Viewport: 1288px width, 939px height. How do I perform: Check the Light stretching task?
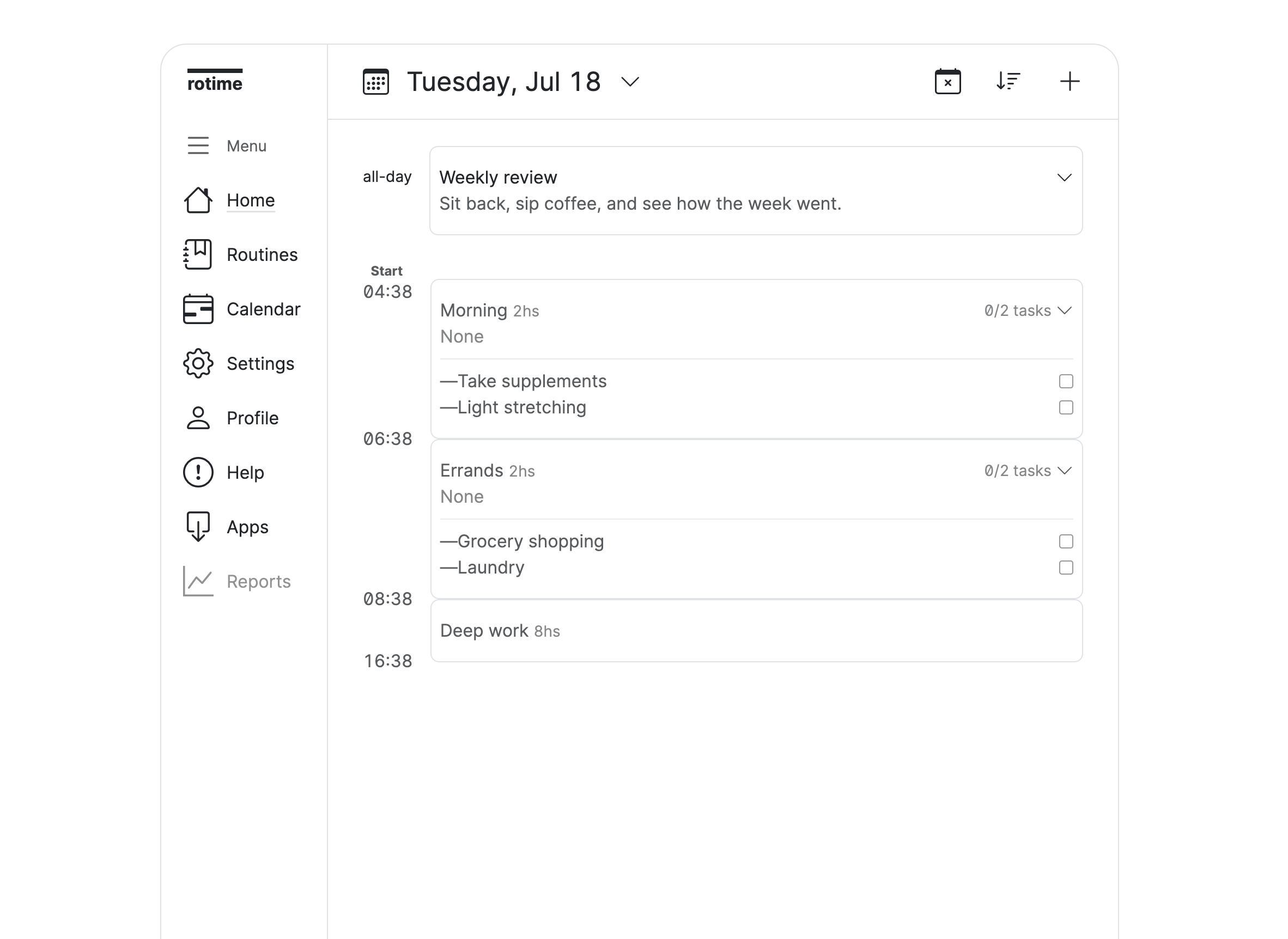coord(1066,407)
